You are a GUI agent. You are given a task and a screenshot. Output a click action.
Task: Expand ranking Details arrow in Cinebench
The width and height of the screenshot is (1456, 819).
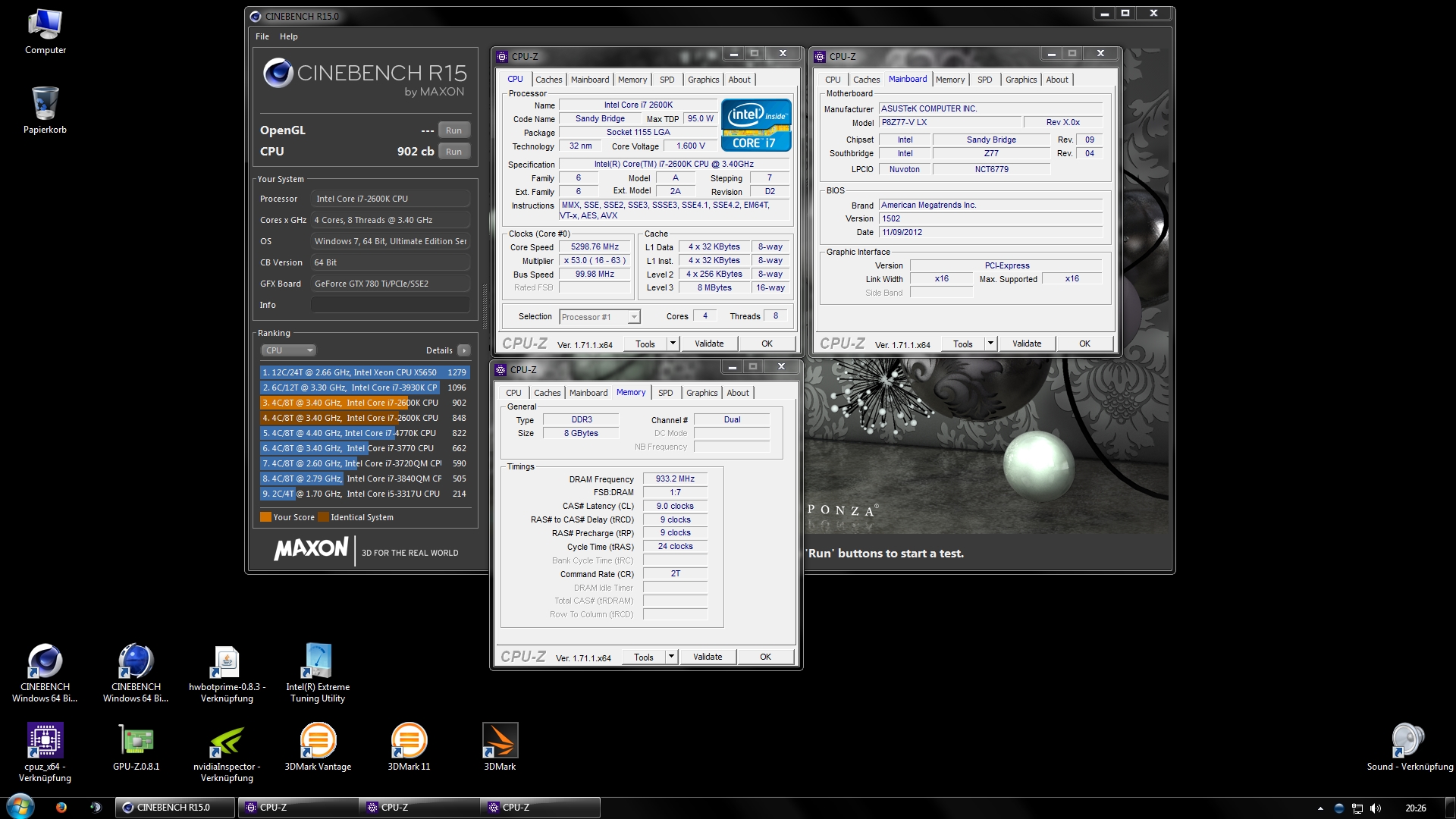(464, 350)
